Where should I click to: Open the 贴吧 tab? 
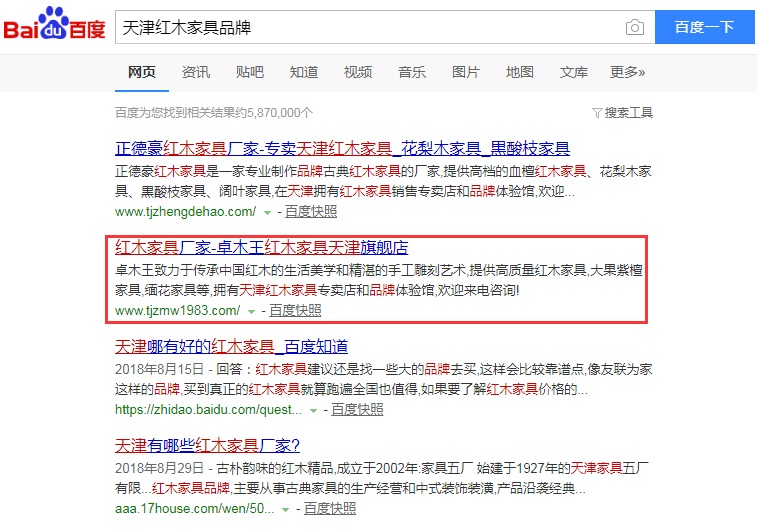pyautogui.click(x=250, y=72)
